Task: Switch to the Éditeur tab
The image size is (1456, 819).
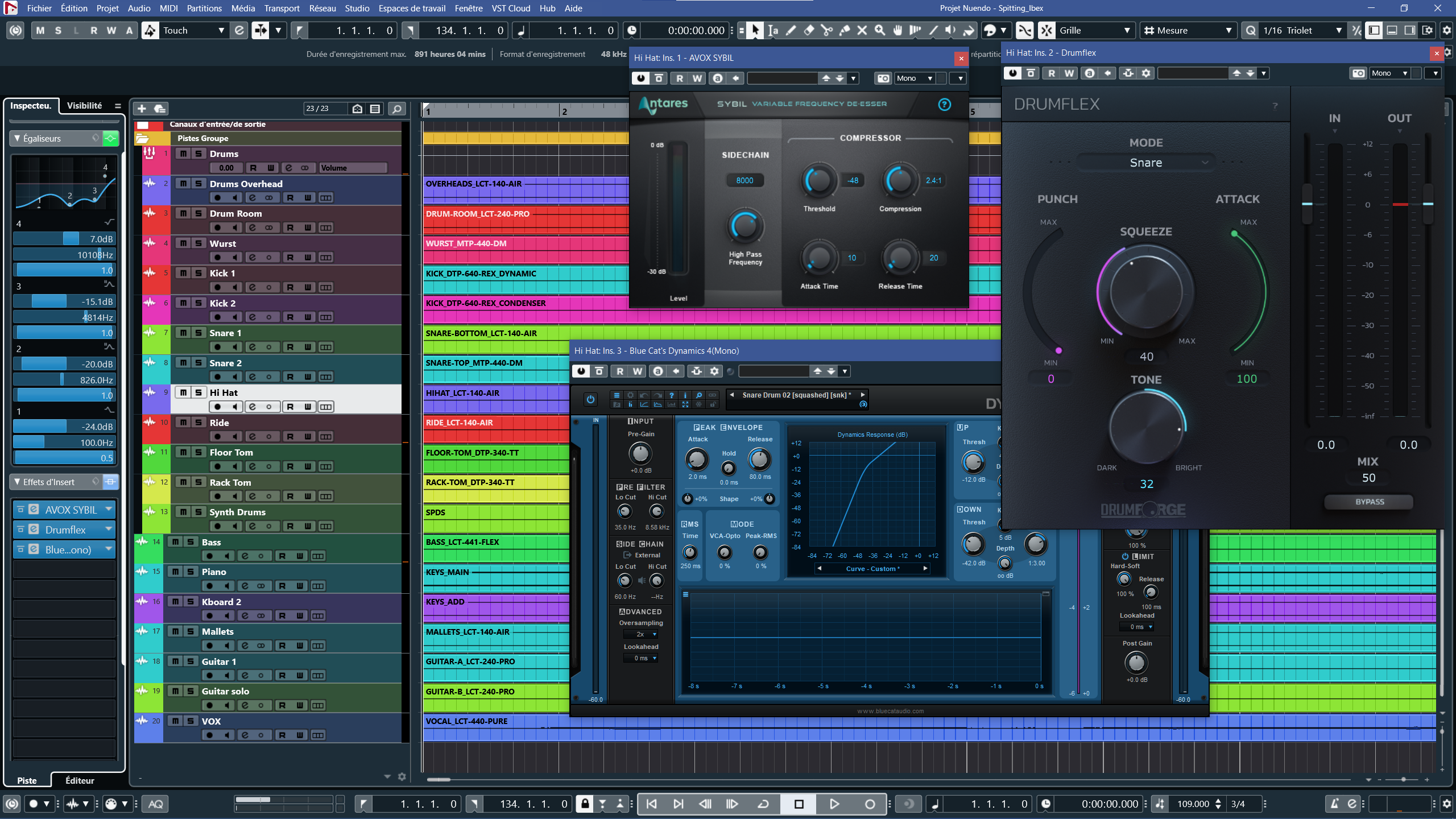Action: pos(80,780)
